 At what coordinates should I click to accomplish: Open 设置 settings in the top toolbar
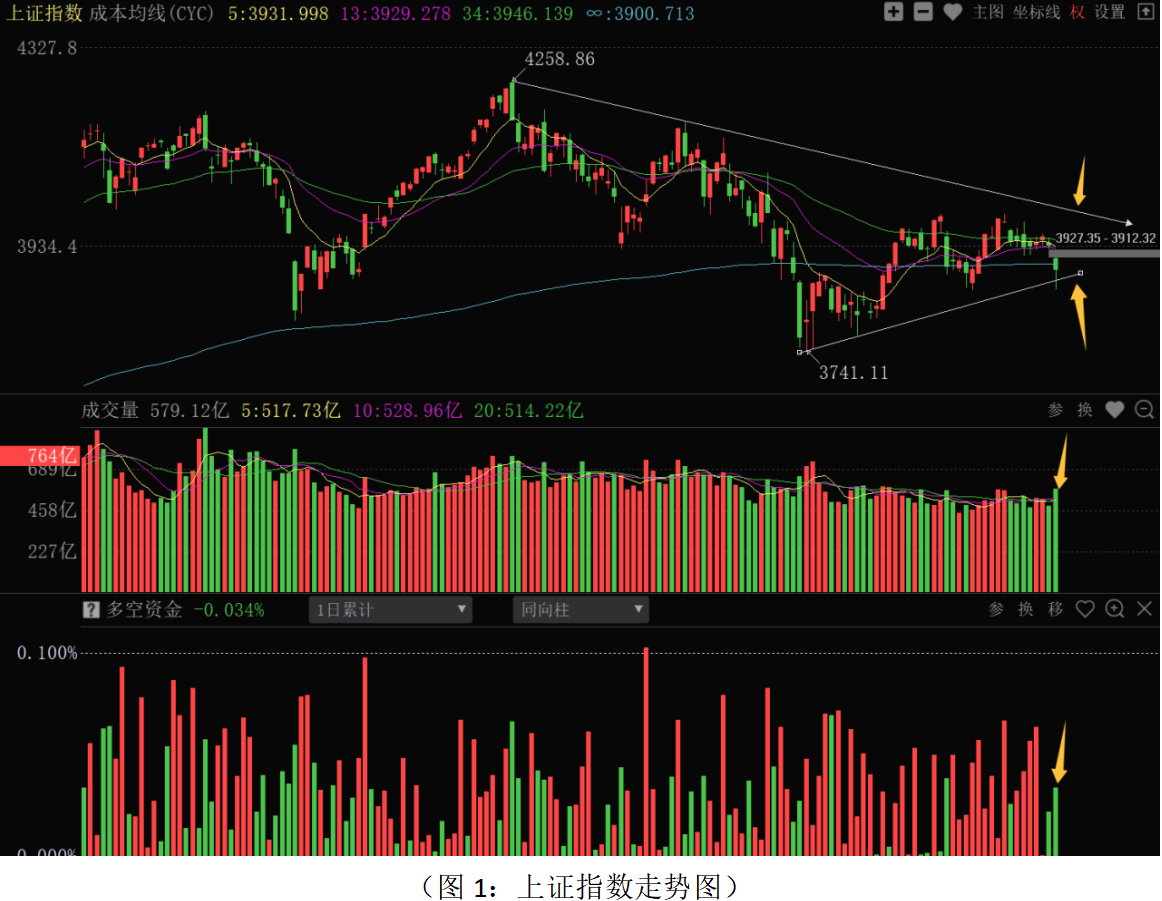(1109, 13)
